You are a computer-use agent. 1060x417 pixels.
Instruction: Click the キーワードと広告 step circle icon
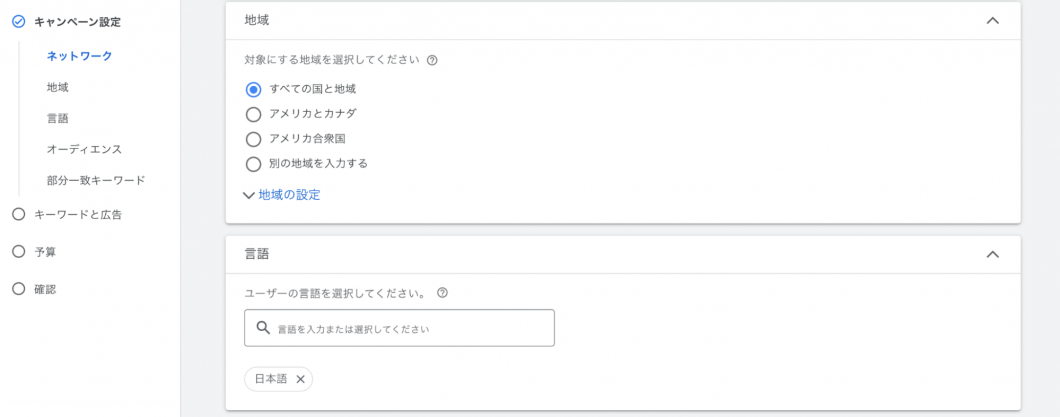pyautogui.click(x=19, y=215)
